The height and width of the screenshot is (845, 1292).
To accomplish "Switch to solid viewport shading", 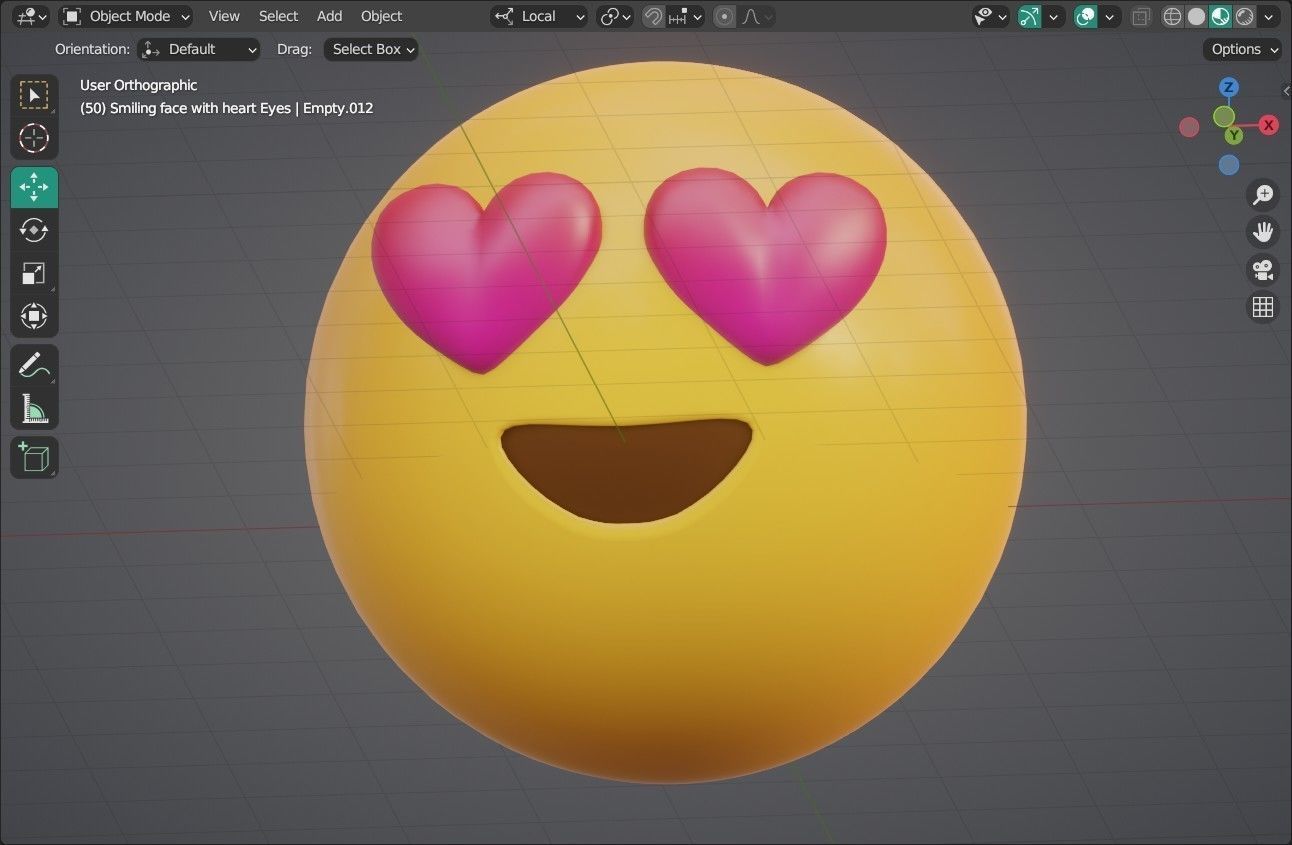I will pyautogui.click(x=1196, y=16).
